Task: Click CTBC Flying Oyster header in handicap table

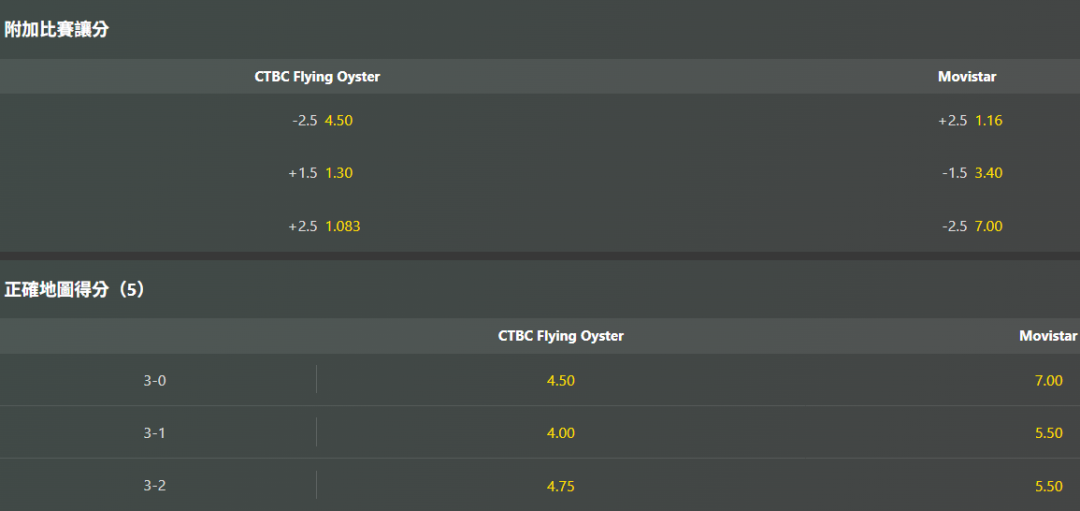Action: [x=318, y=77]
